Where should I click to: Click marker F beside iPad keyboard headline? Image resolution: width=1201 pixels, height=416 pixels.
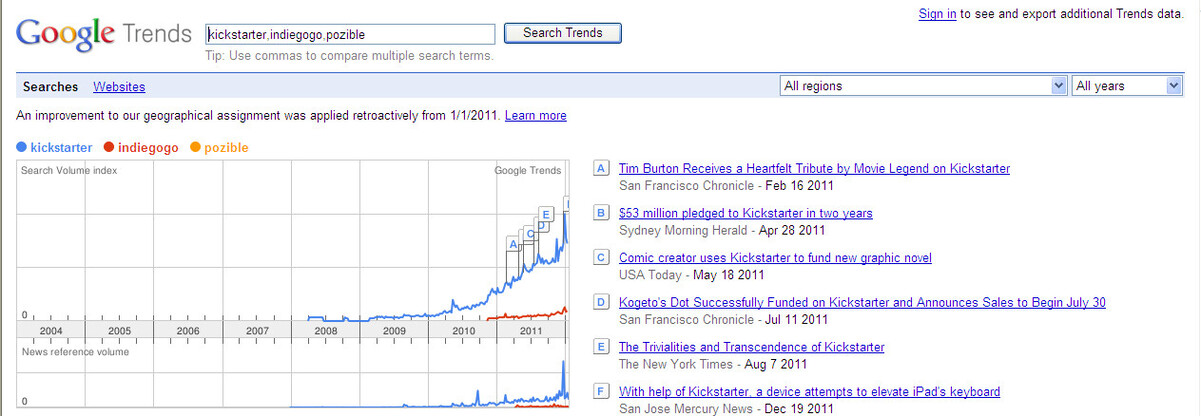601,391
